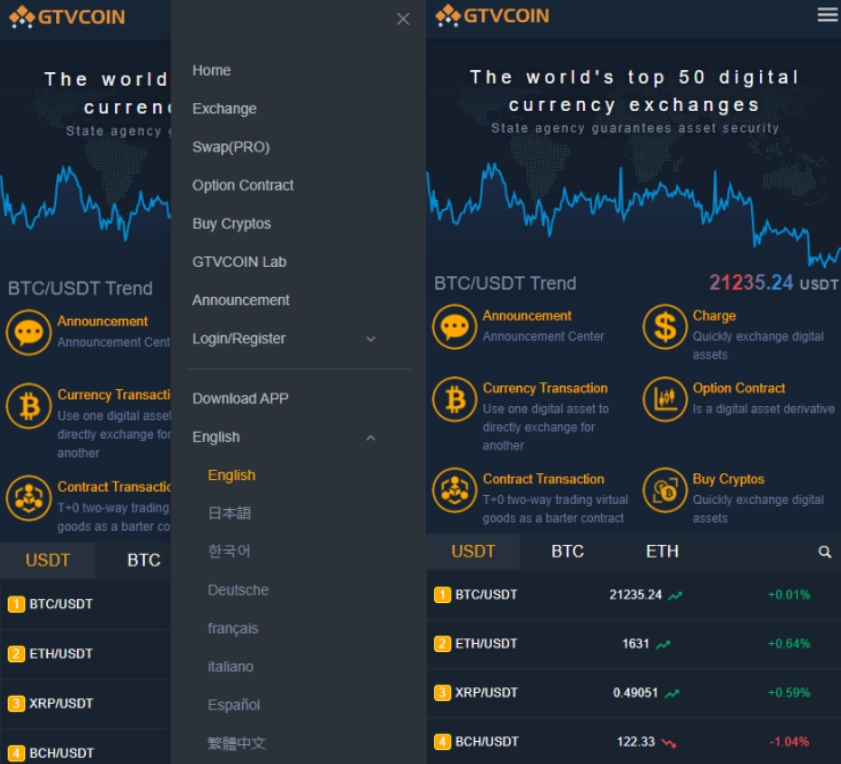This screenshot has width=841, height=764.
Task: Open the Charge link title
Action: pyautogui.click(x=714, y=316)
